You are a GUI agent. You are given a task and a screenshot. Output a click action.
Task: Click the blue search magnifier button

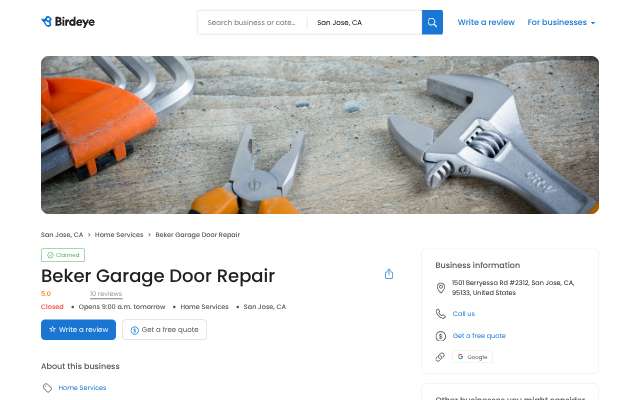coord(432,22)
